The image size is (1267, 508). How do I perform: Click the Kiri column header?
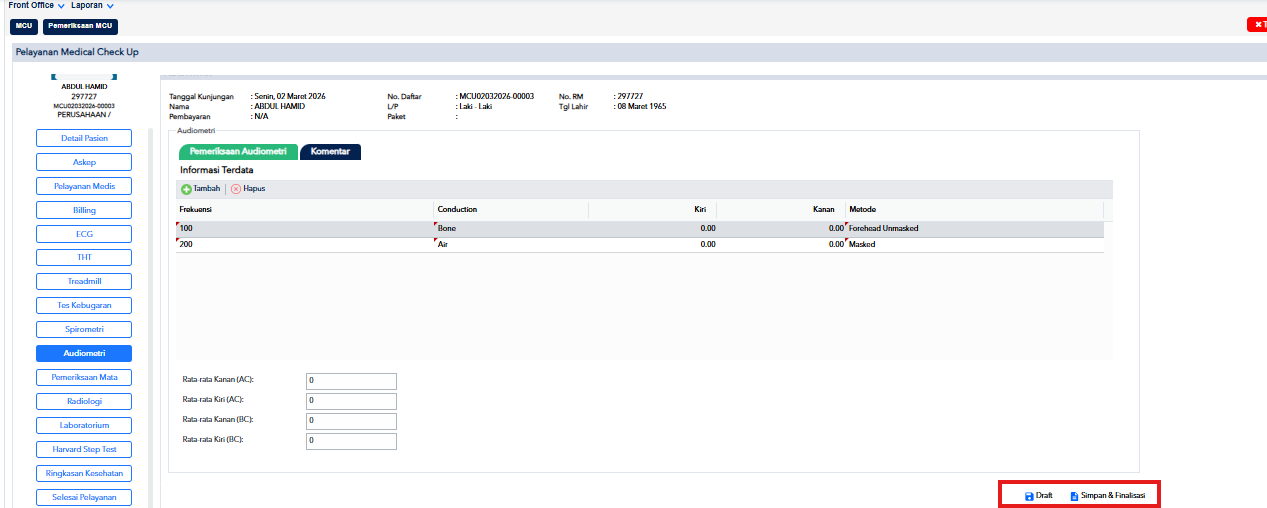653,210
